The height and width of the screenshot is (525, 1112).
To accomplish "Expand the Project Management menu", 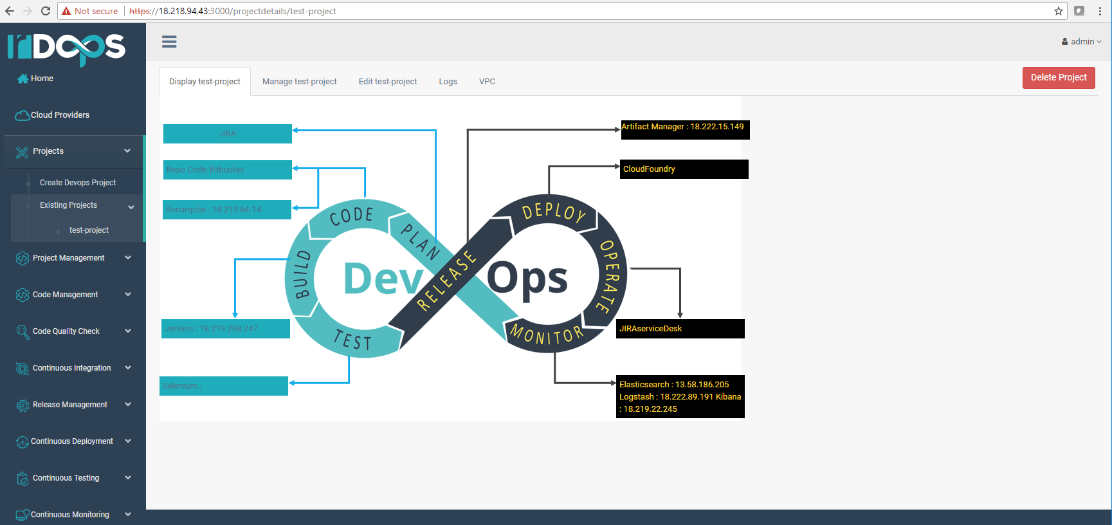I will tap(128, 258).
